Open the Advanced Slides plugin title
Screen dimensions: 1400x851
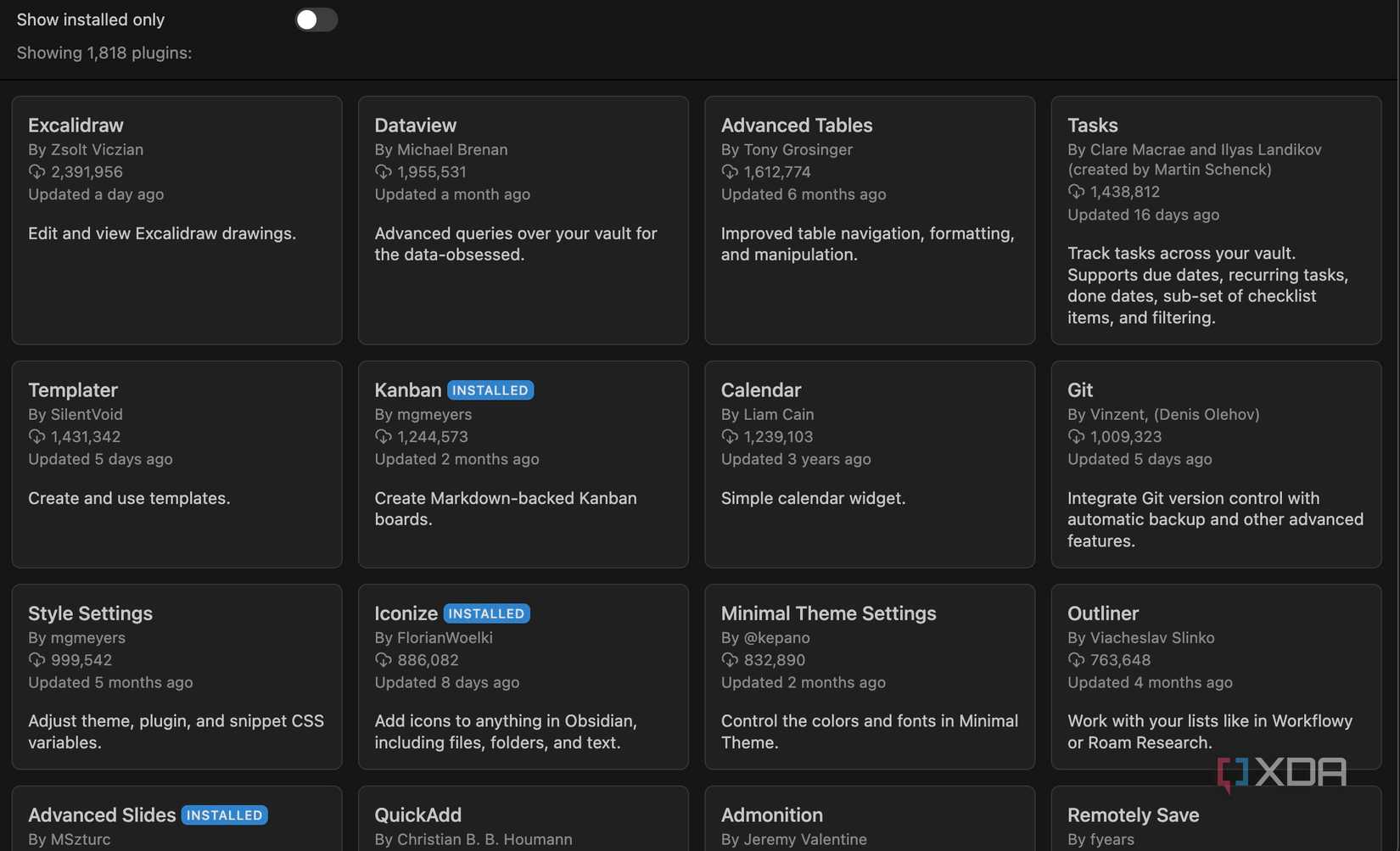[x=102, y=815]
